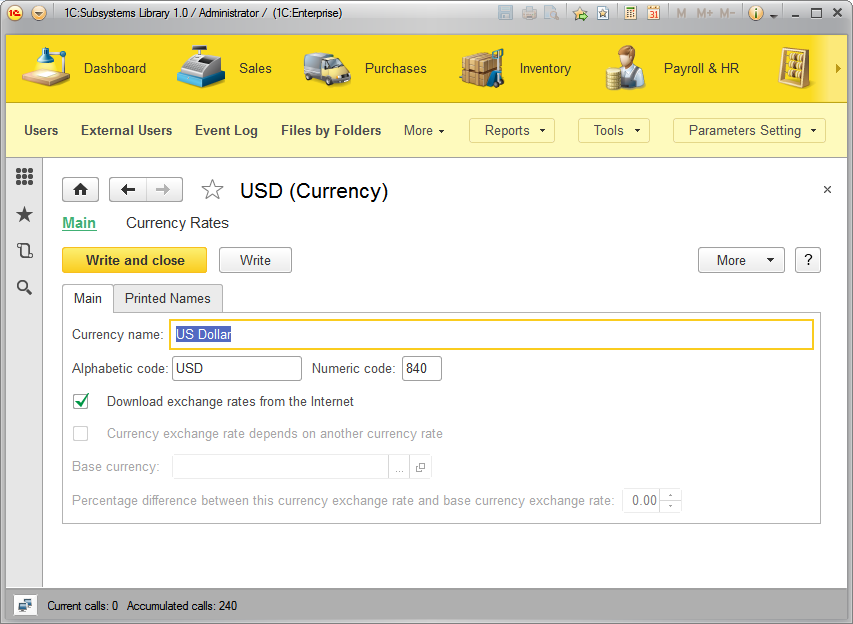Viewport: 853px width, 624px height.
Task: Open the Dashboard section
Action: coord(84,69)
